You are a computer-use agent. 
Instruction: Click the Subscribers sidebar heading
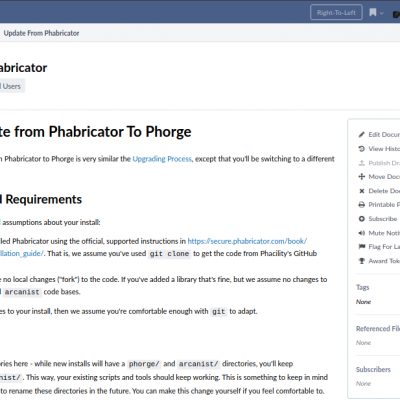click(373, 369)
